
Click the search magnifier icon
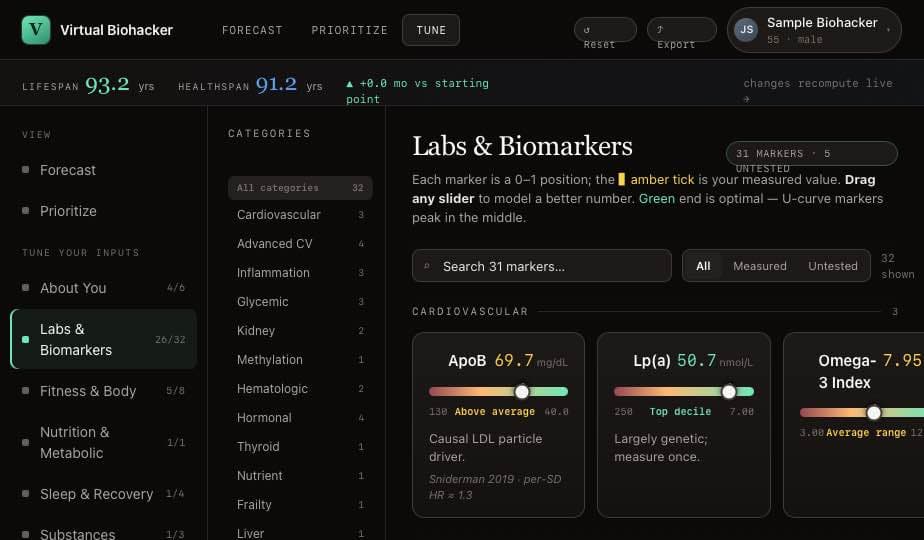coord(427,266)
